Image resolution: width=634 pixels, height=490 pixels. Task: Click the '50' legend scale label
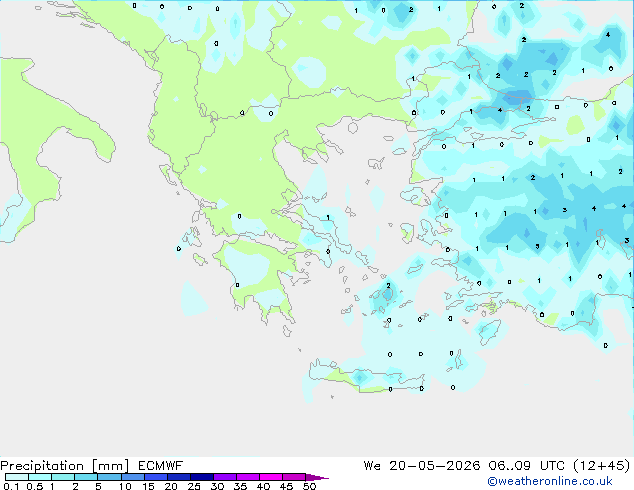pyautogui.click(x=309, y=486)
